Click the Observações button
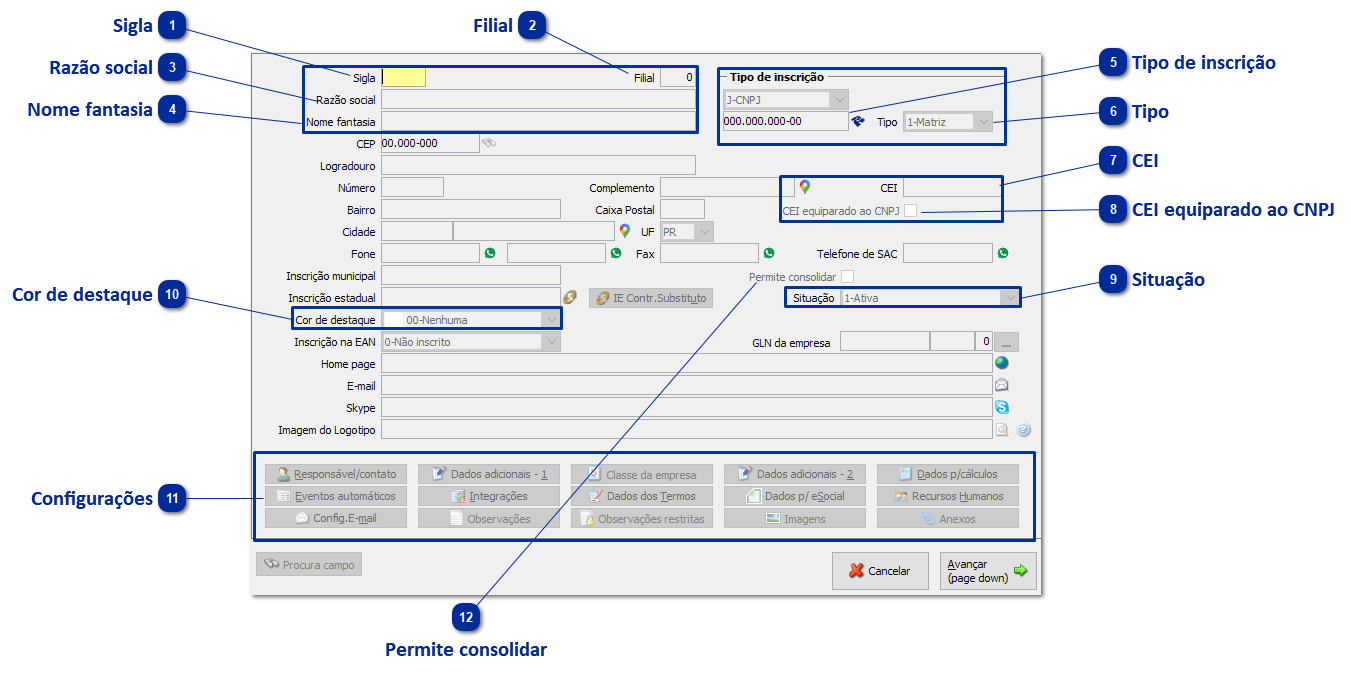Image resolution: width=1351 pixels, height=678 pixels. tap(489, 518)
